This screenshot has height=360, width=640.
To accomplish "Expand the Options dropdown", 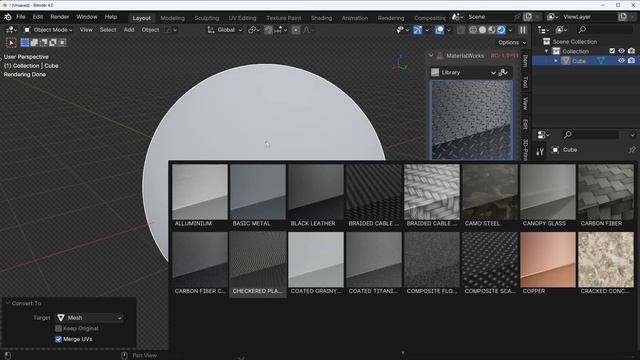I will point(512,42).
